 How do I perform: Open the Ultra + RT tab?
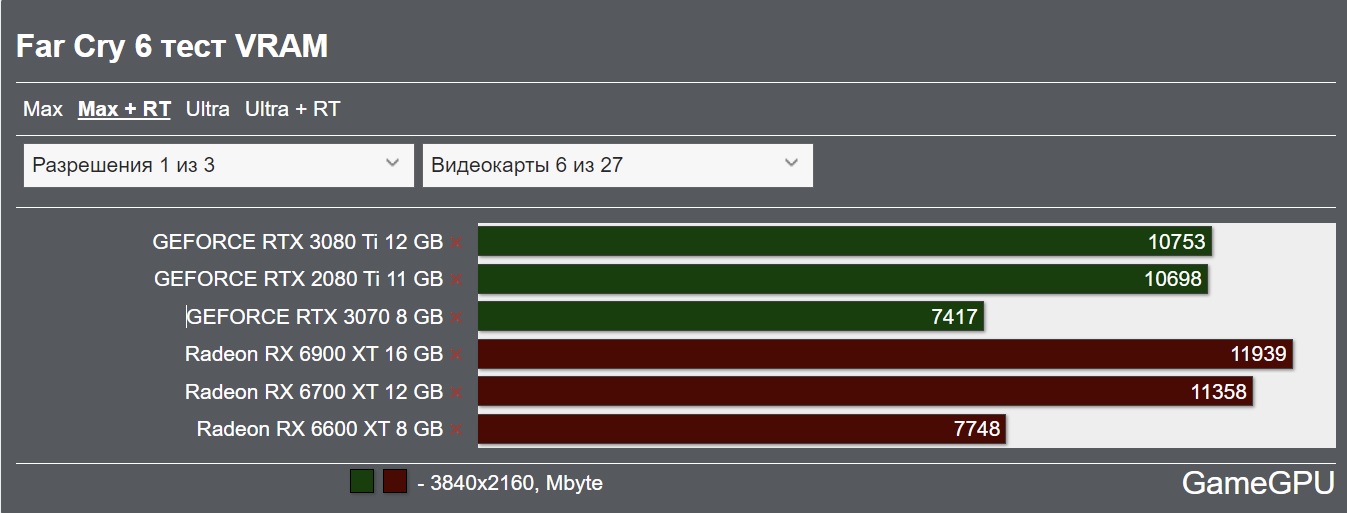tap(292, 109)
